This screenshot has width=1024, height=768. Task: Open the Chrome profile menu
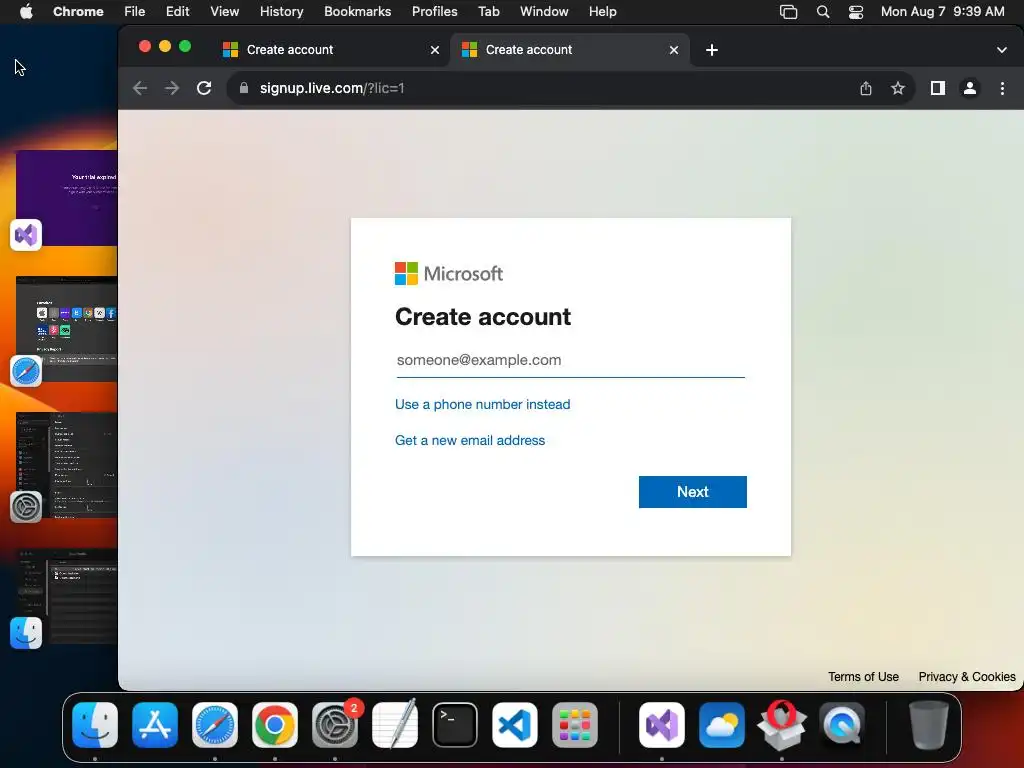tap(970, 88)
